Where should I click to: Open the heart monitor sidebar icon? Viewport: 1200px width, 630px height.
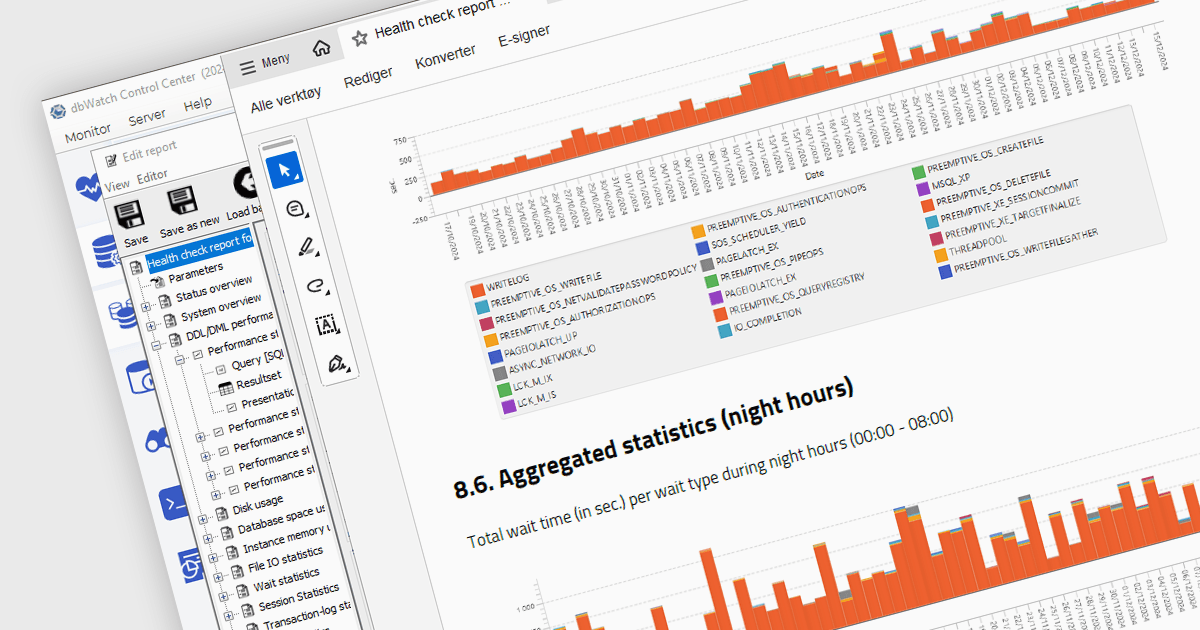pos(88,186)
